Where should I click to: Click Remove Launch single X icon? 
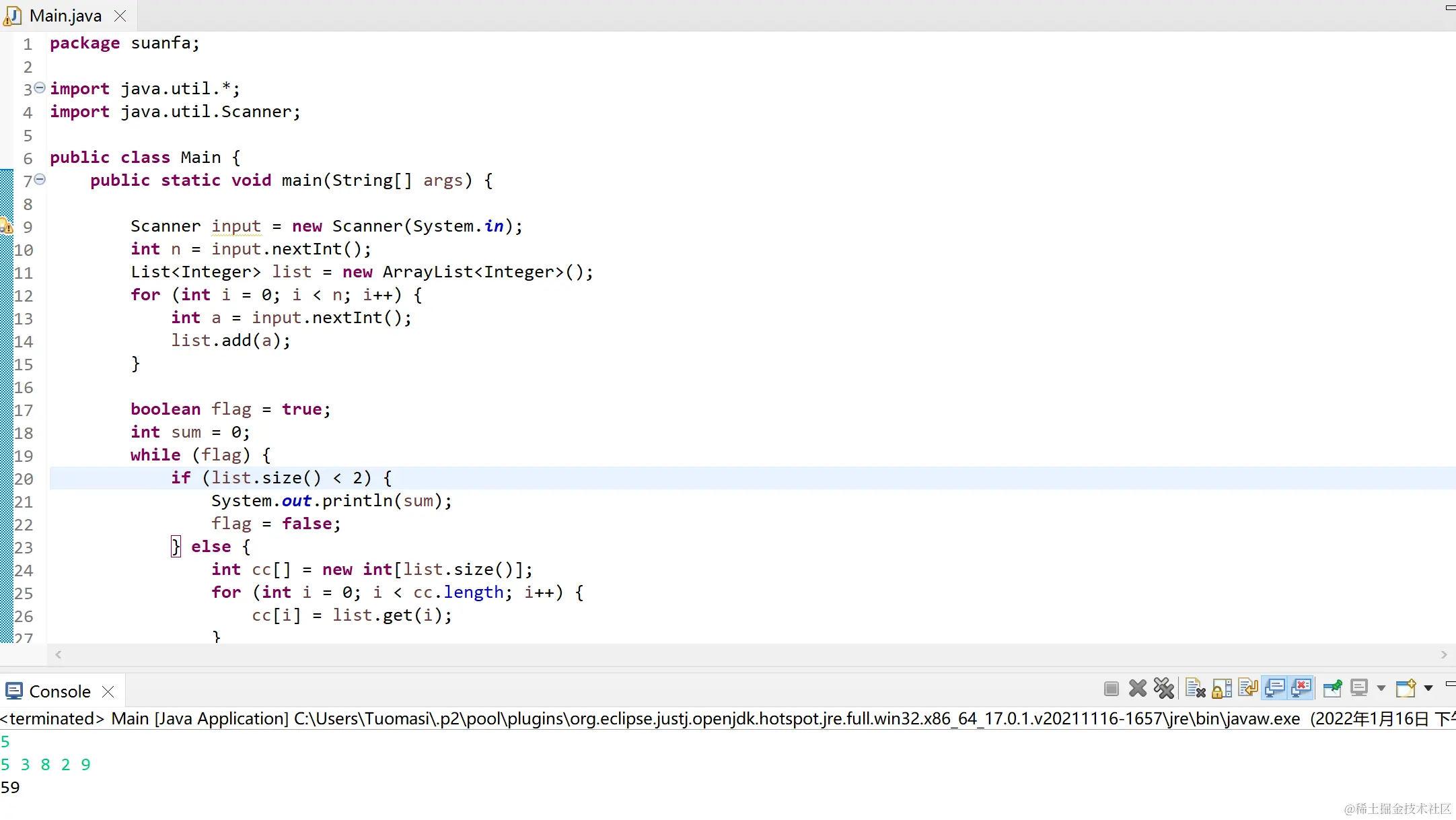[1138, 689]
